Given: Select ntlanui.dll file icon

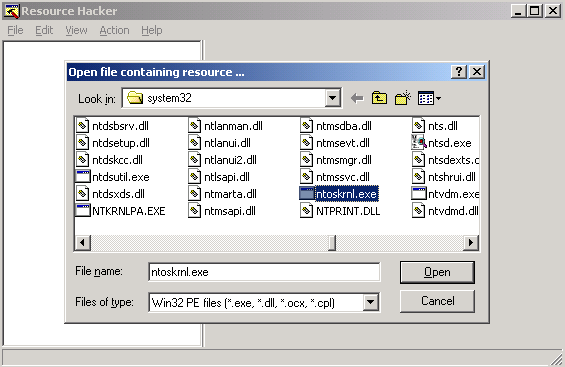Looking at the screenshot, I should pyautogui.click(x=195, y=143).
